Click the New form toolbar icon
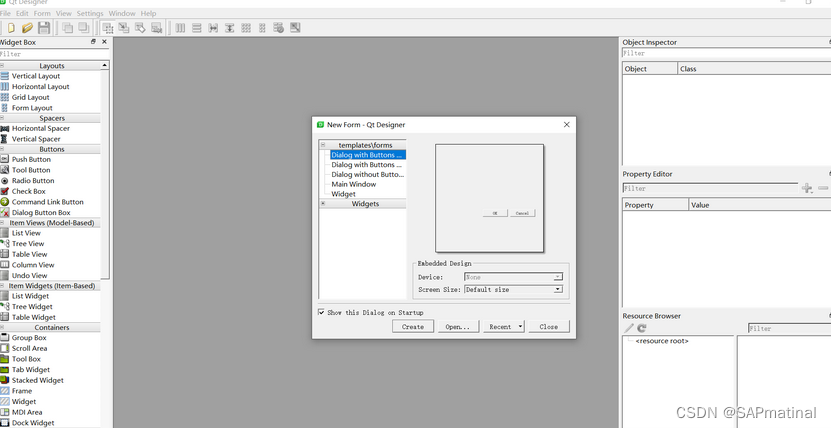Image resolution: width=831 pixels, height=428 pixels. (11, 28)
